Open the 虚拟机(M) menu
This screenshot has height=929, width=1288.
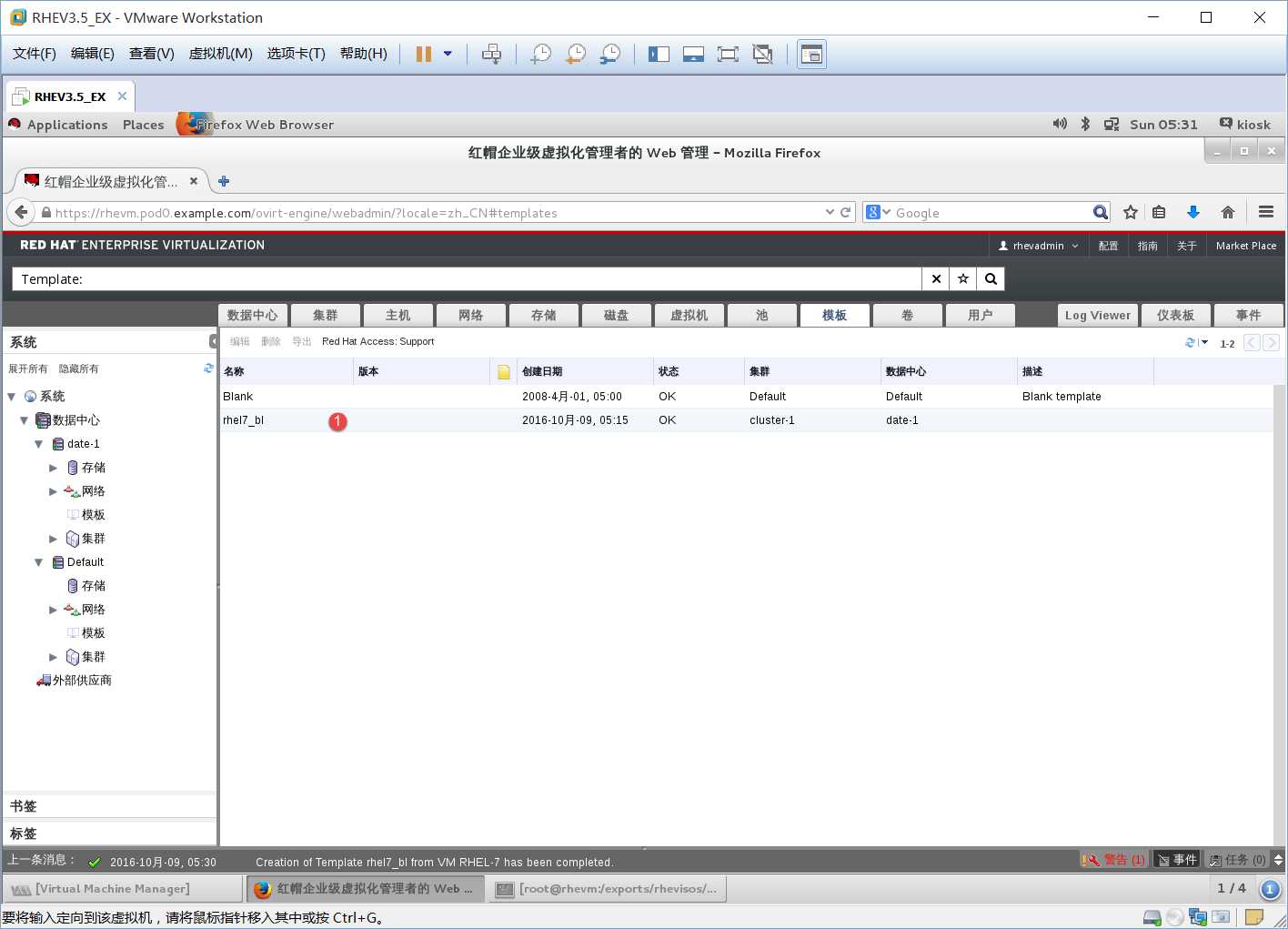tap(220, 54)
